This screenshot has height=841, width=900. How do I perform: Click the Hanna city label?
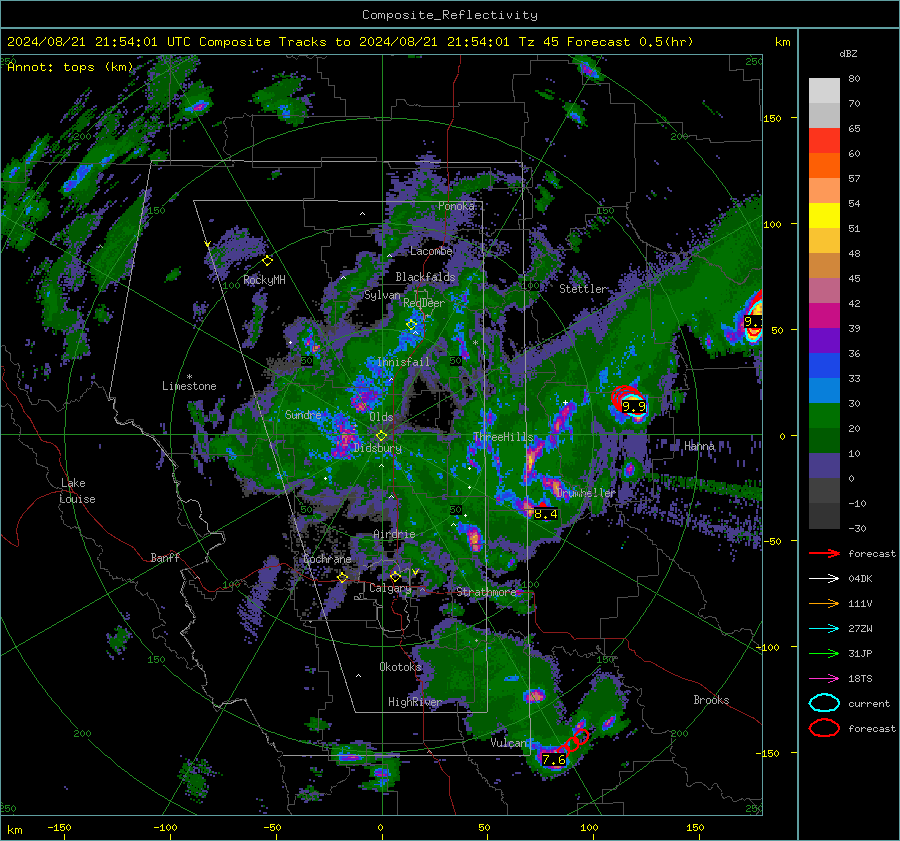[x=699, y=446]
